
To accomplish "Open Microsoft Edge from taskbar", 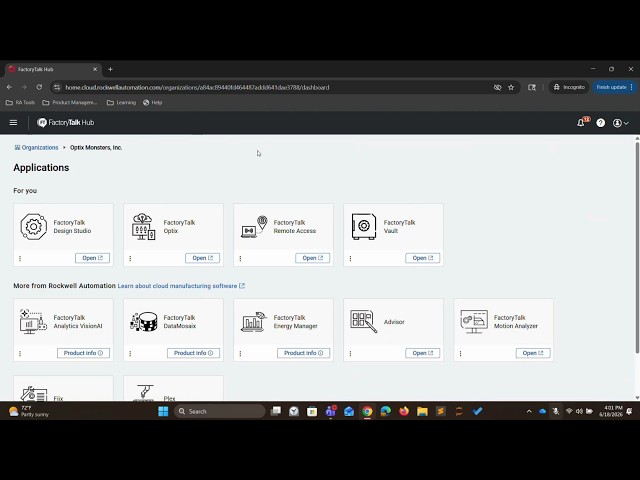I will (x=386, y=411).
